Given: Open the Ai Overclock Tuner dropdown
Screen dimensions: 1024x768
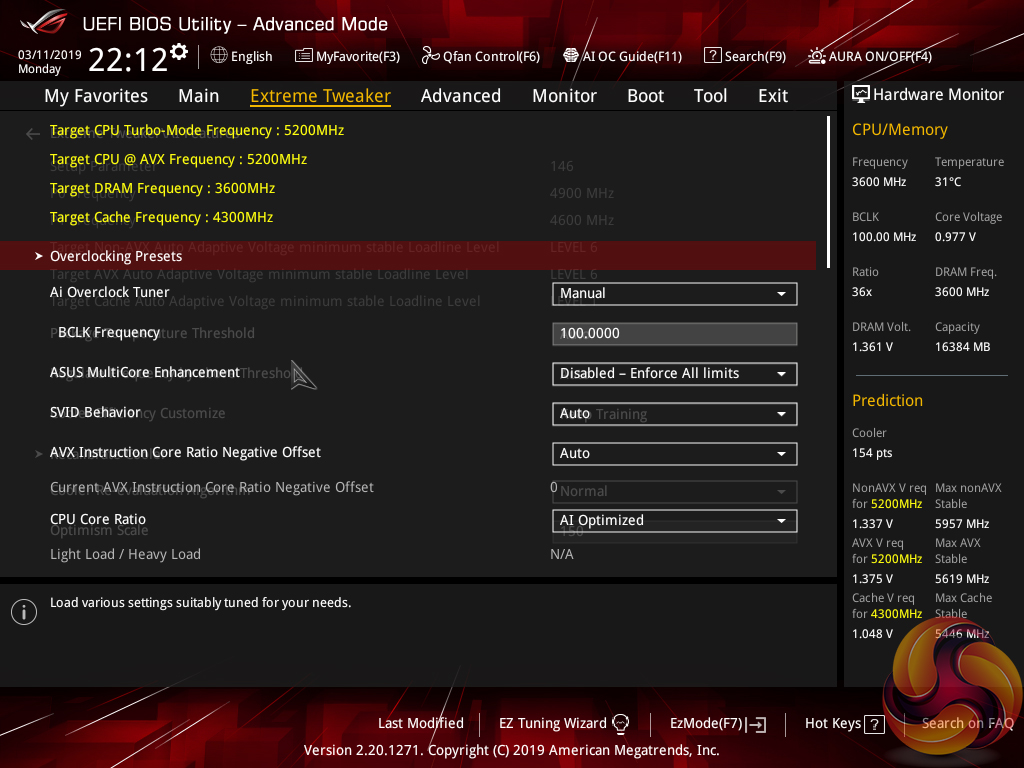Looking at the screenshot, I should [x=674, y=294].
